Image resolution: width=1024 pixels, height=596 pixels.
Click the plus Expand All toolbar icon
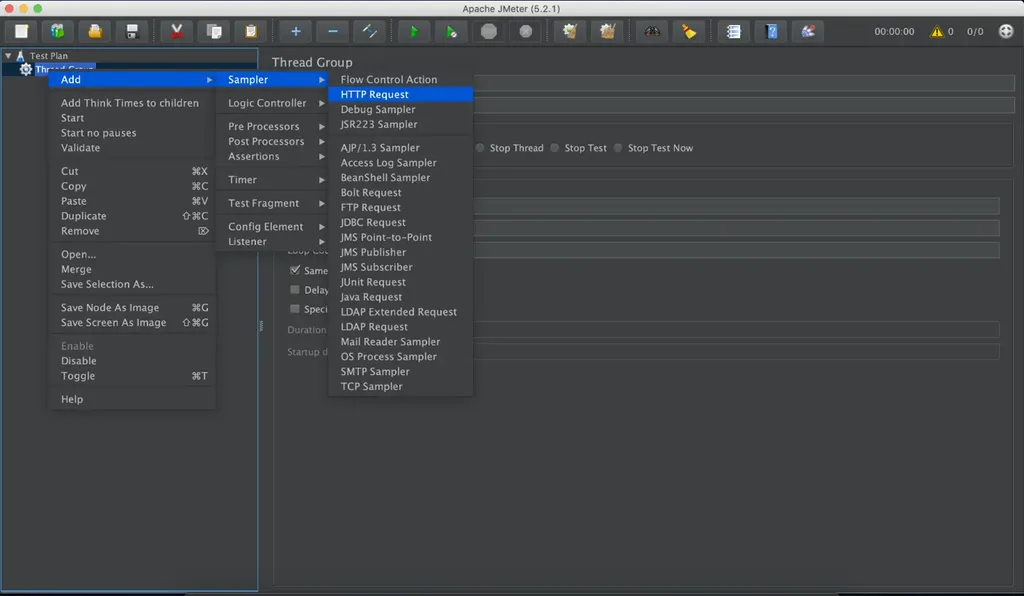point(295,31)
